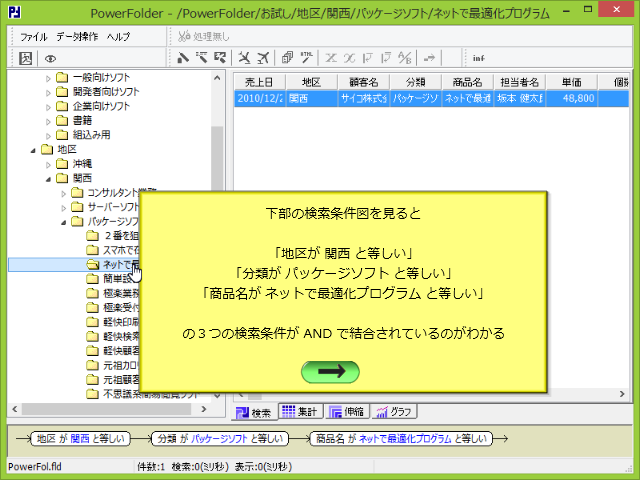
Task: Click the second pencil tool icon with dashes
Action: (x=201, y=58)
